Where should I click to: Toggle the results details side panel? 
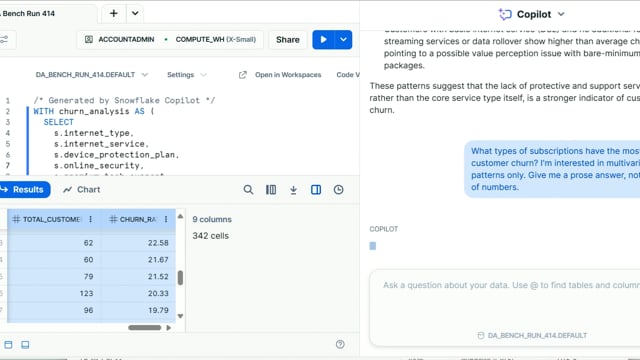pyautogui.click(x=316, y=189)
